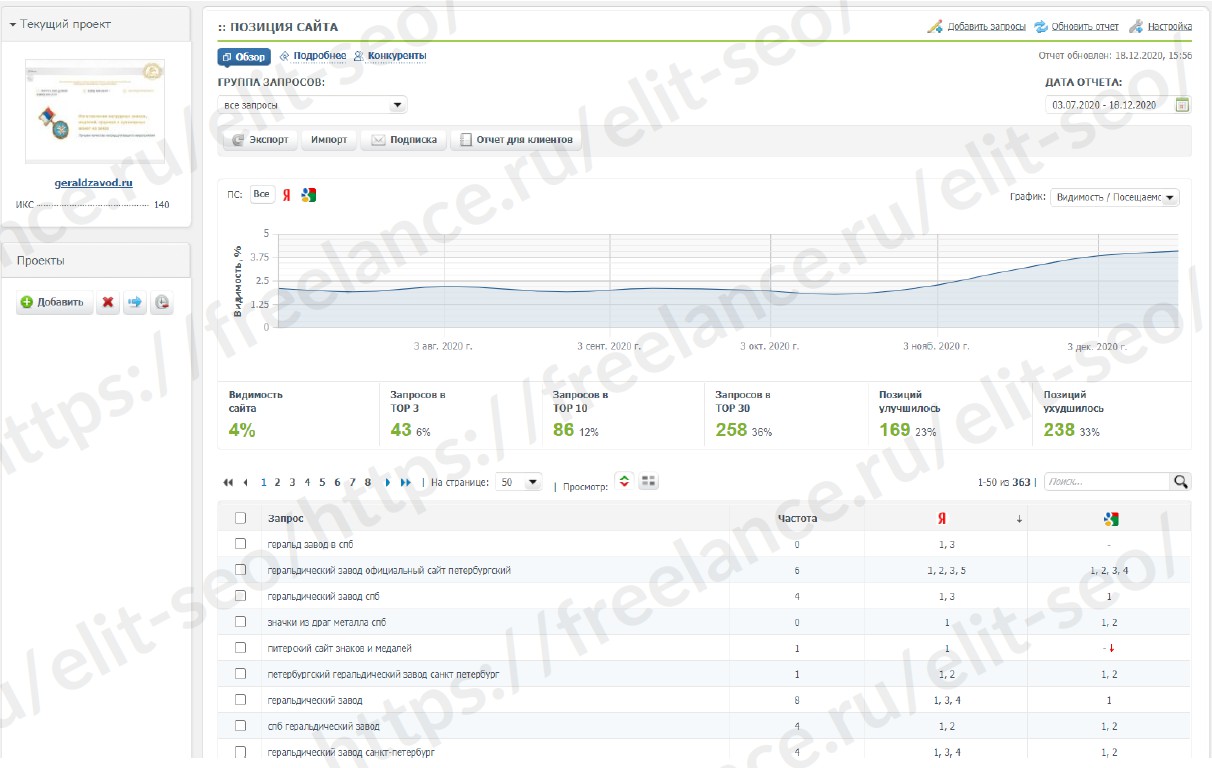Check row 'петербургский геральдический завод санкт петербург'
Viewport: 1212px width, 768px height.
coord(240,674)
